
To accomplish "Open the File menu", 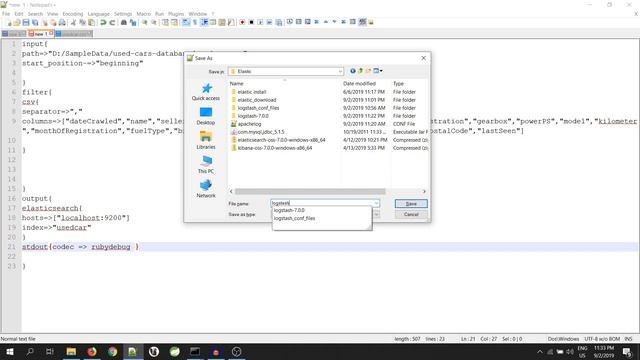I will click(x=6, y=14).
